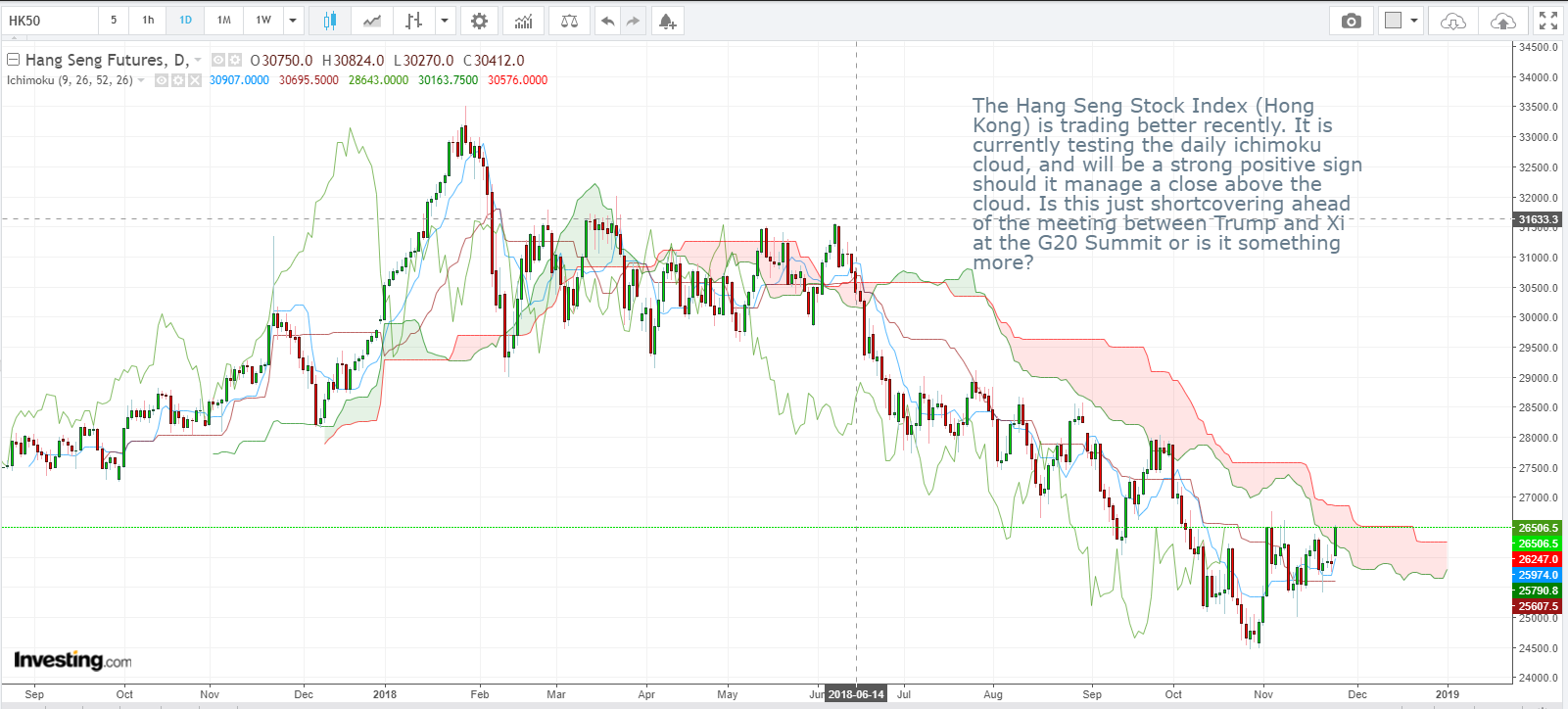Screen dimensions: 1568x709
Task: Click the Hang Seng annotation text note
Action: tap(1167, 184)
